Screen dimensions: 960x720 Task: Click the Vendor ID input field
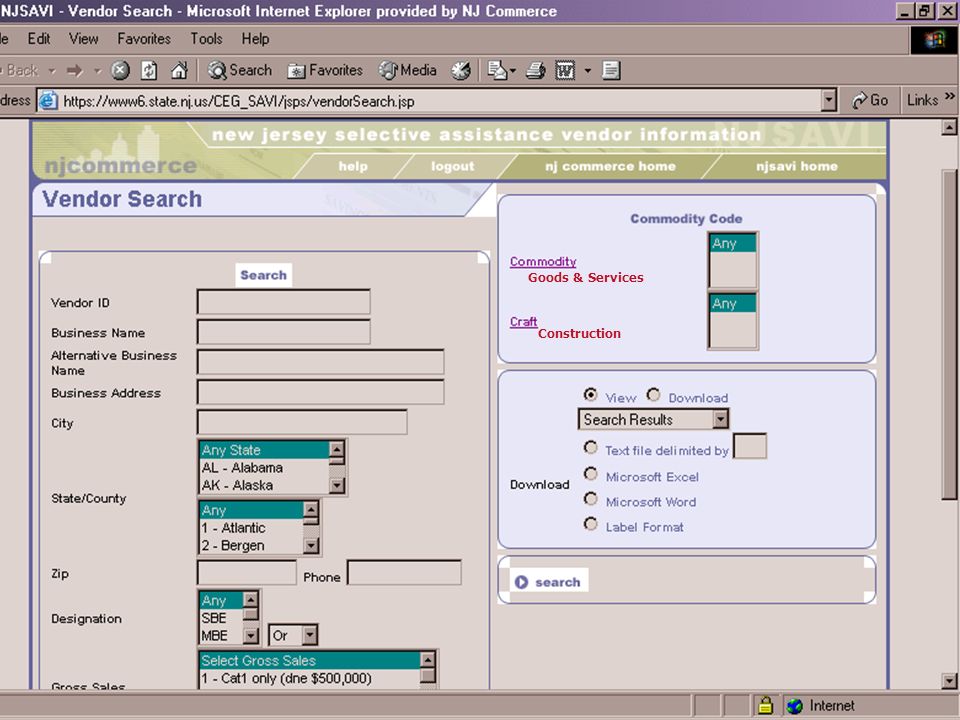(283, 302)
